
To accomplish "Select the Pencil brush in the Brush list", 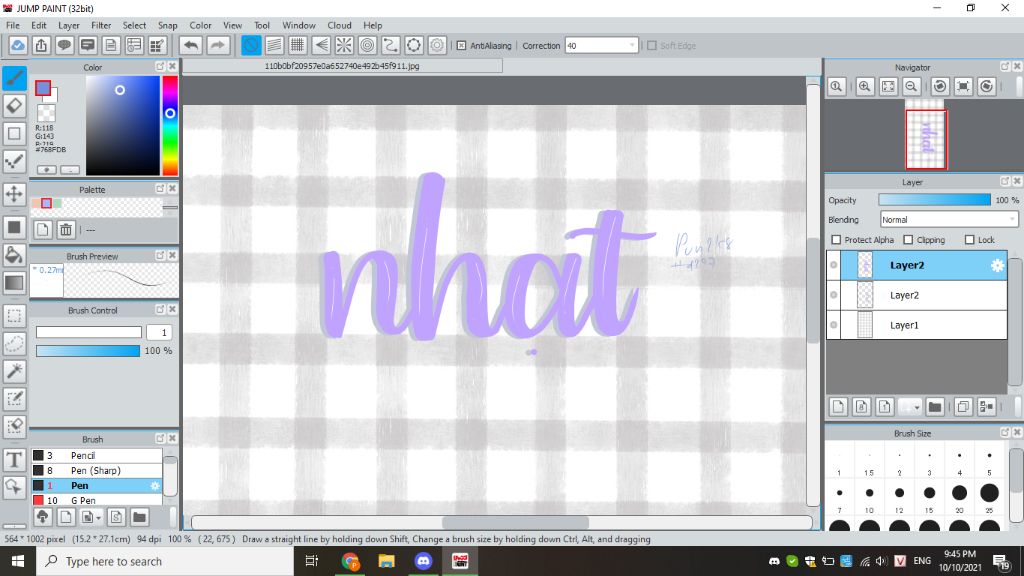I will 97,455.
